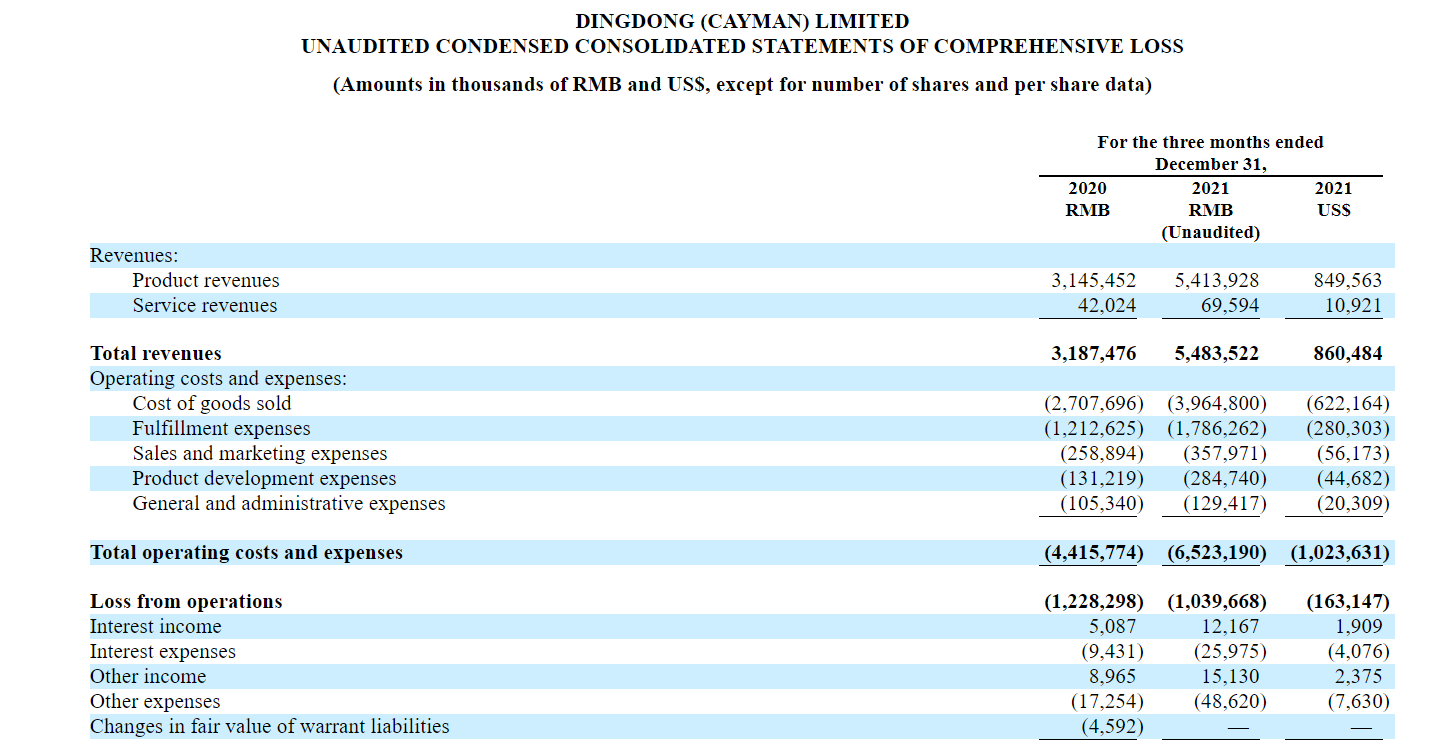This screenshot has width=1432, height=755.
Task: Select General and administrative expenses label
Action: pyautogui.click(x=289, y=504)
